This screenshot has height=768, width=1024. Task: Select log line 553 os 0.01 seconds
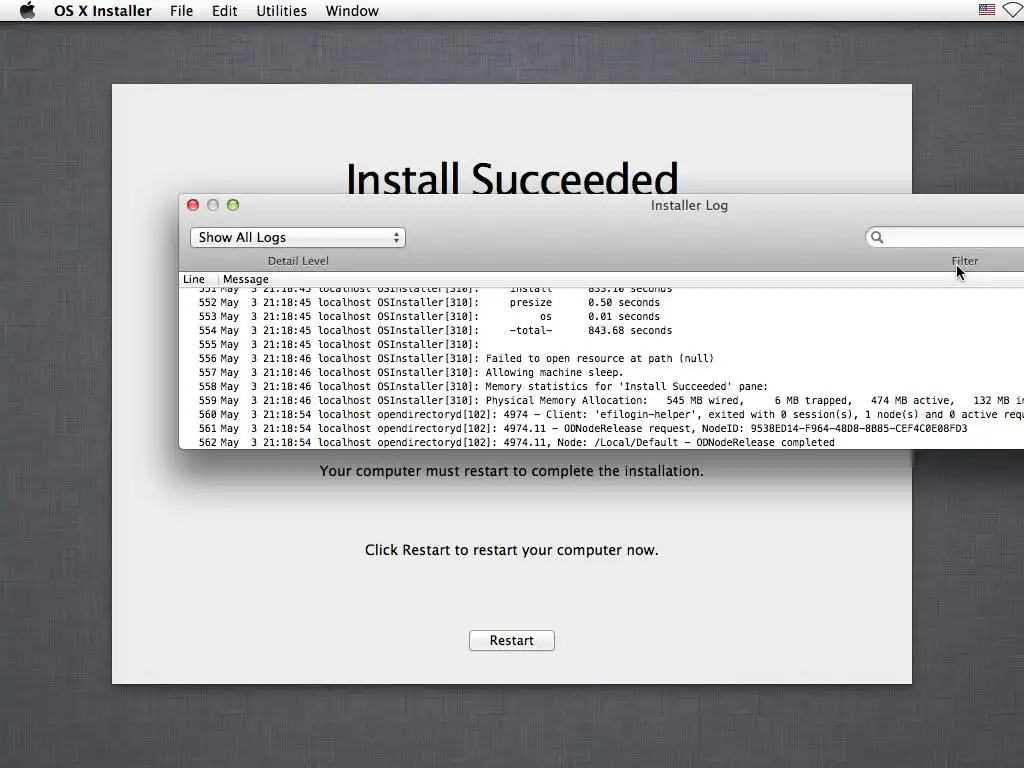pos(601,316)
